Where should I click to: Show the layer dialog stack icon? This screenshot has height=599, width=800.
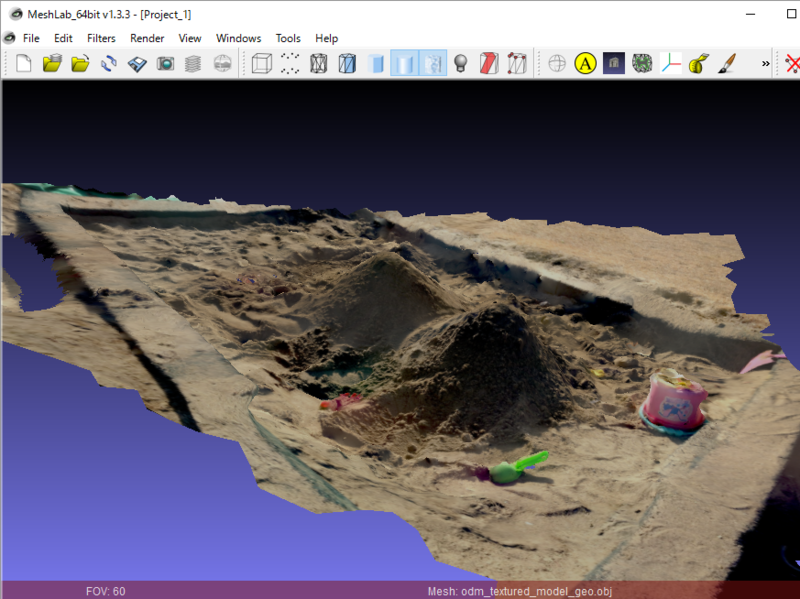point(193,64)
